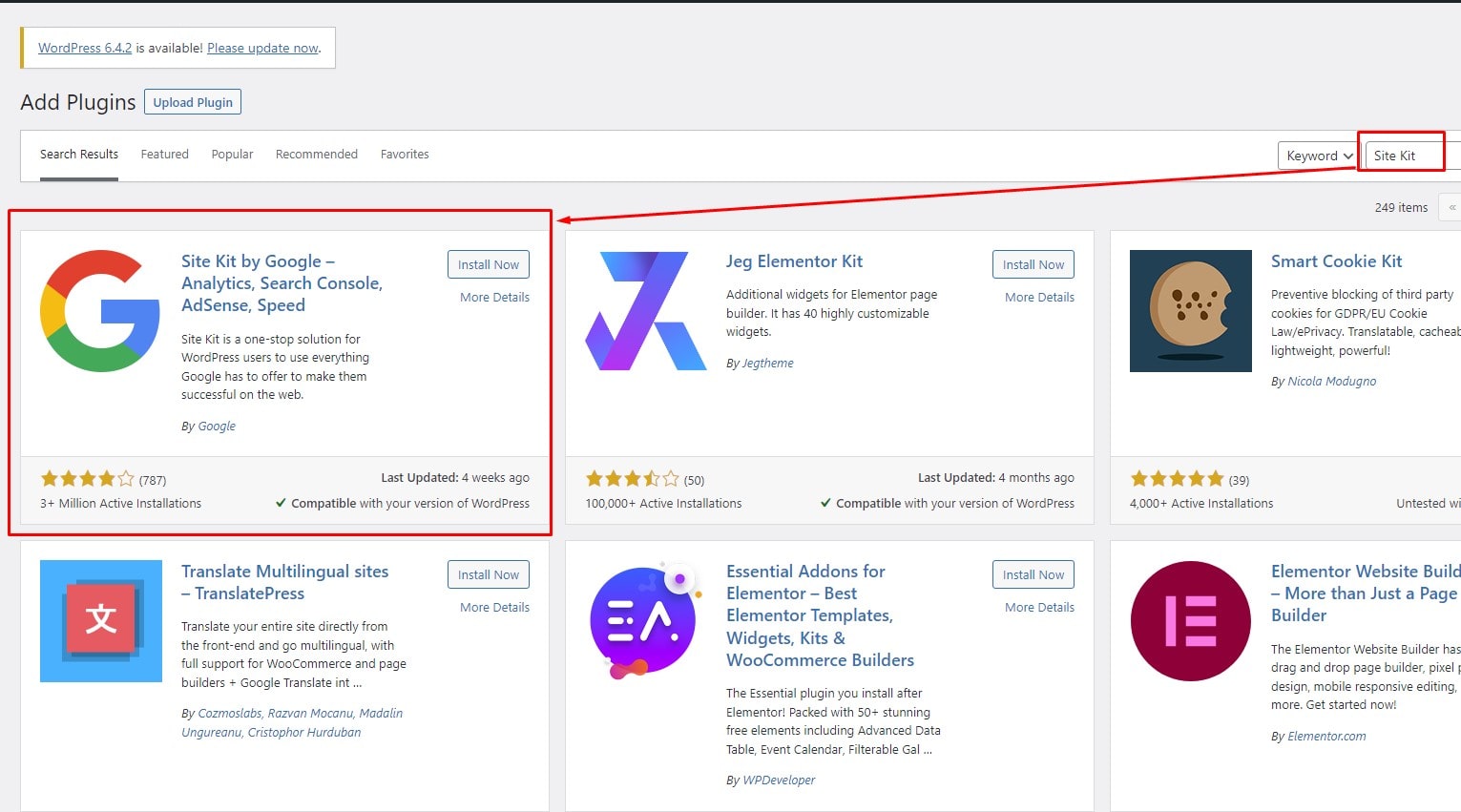Open the Popular plugins tab
The width and height of the screenshot is (1461, 812).
232,155
